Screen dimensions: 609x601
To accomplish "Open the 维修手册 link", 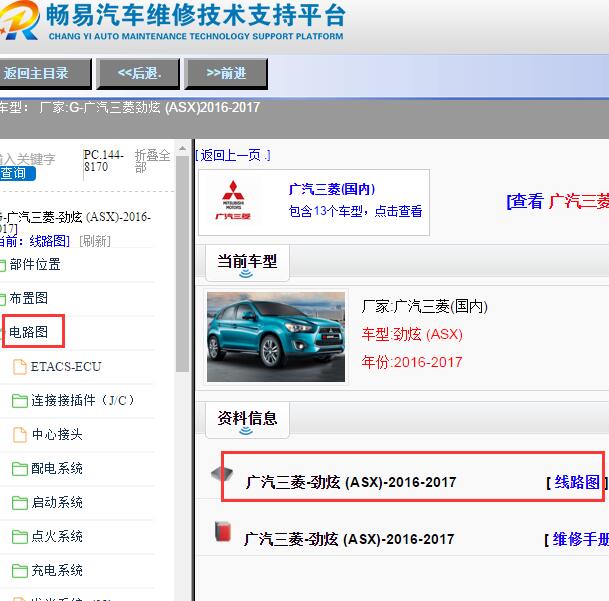I will point(581,539).
